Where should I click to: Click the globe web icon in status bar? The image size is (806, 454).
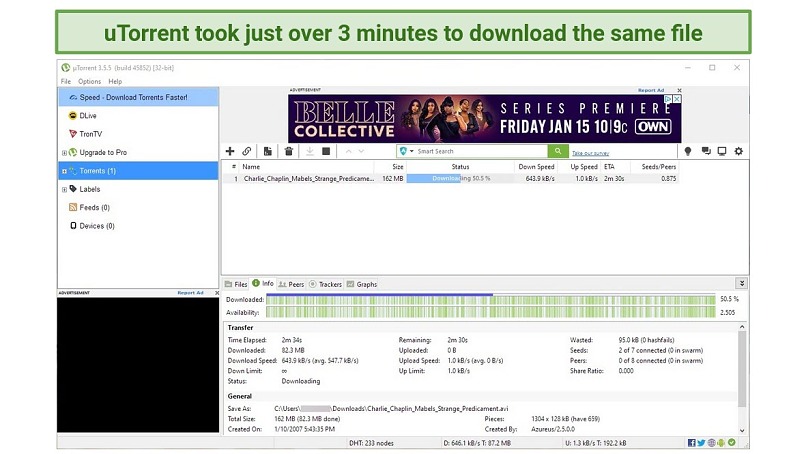click(x=711, y=443)
